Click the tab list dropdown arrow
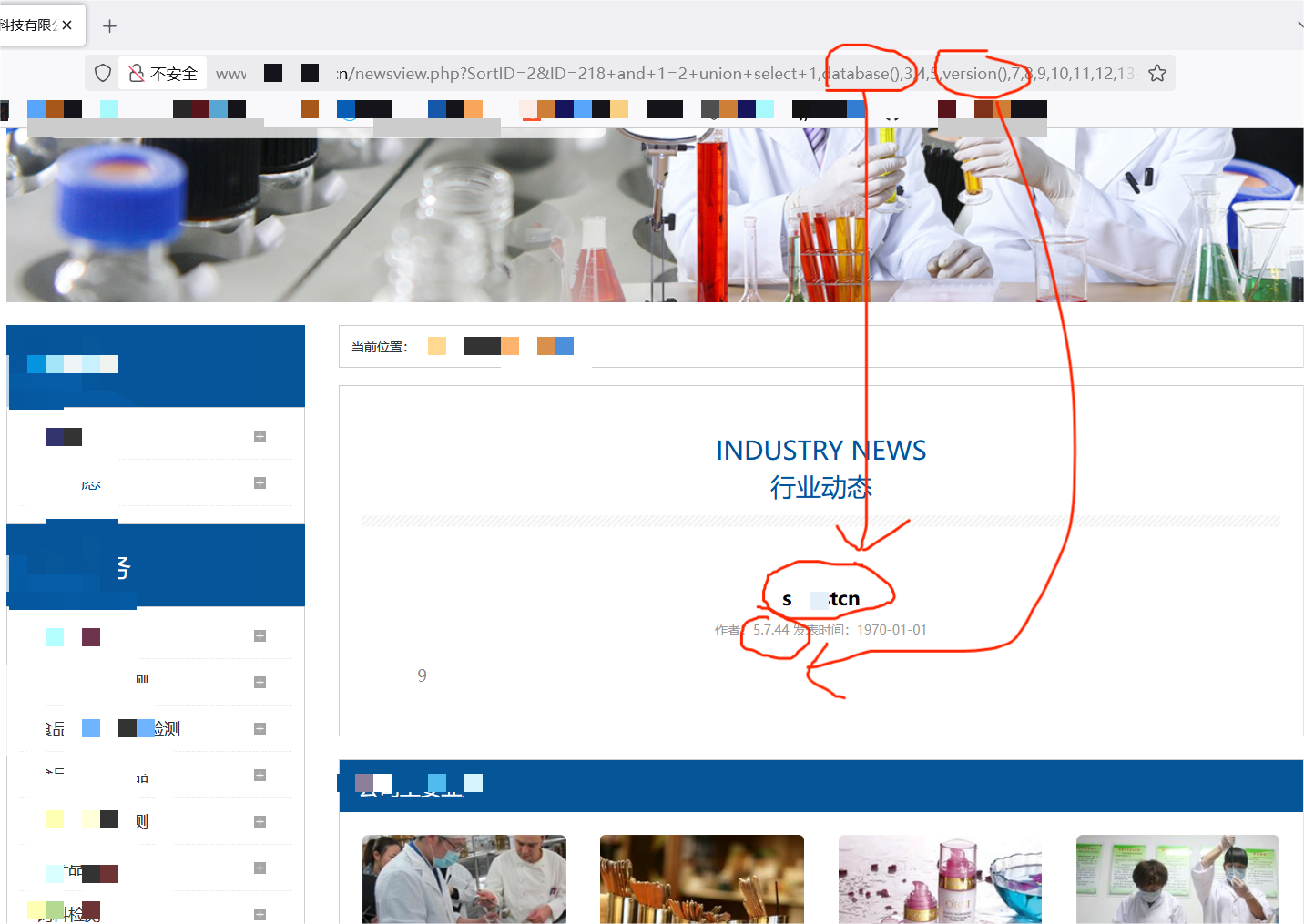1304x924 pixels. tap(1299, 25)
